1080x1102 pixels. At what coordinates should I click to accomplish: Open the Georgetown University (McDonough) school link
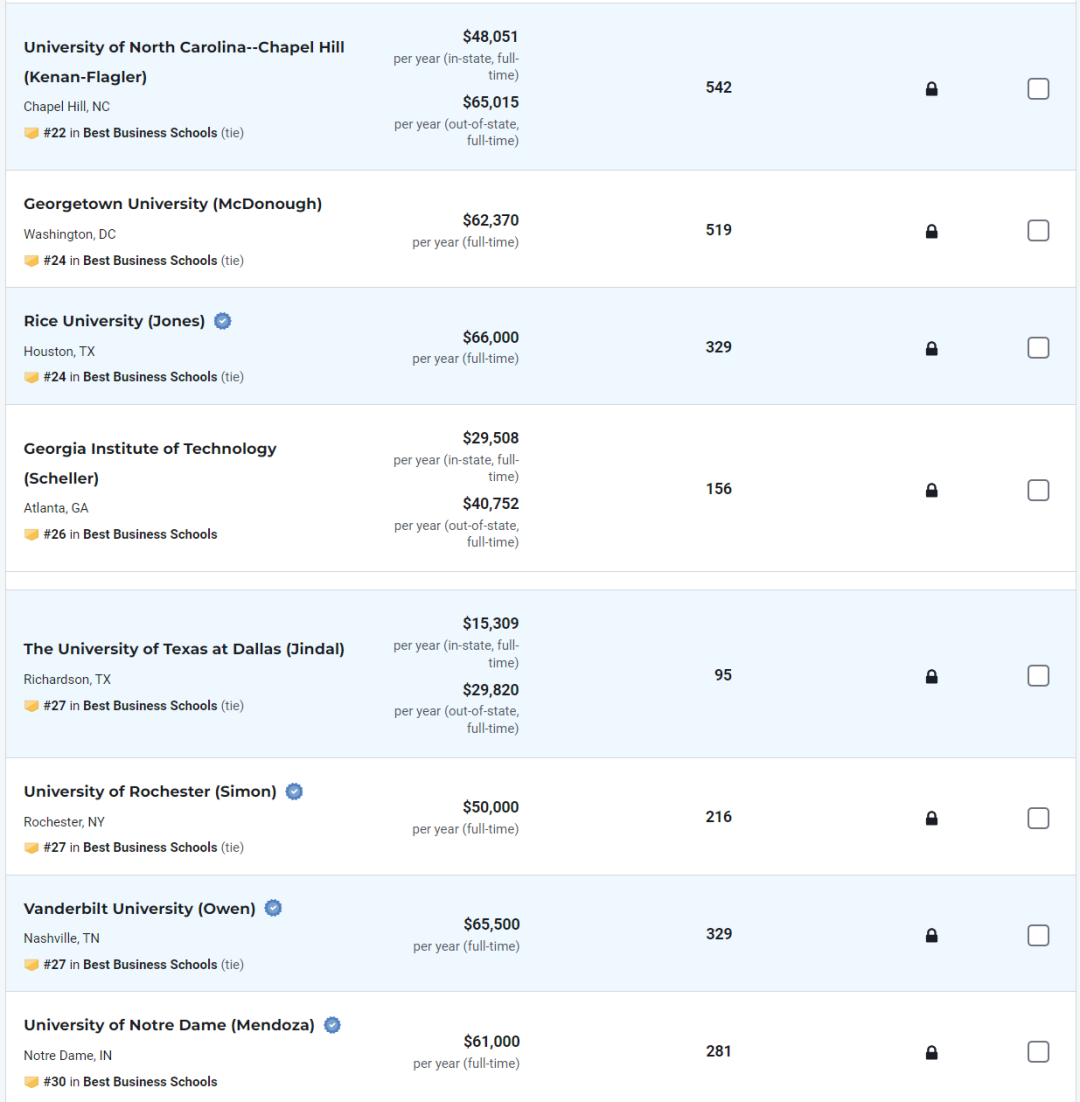pos(173,204)
